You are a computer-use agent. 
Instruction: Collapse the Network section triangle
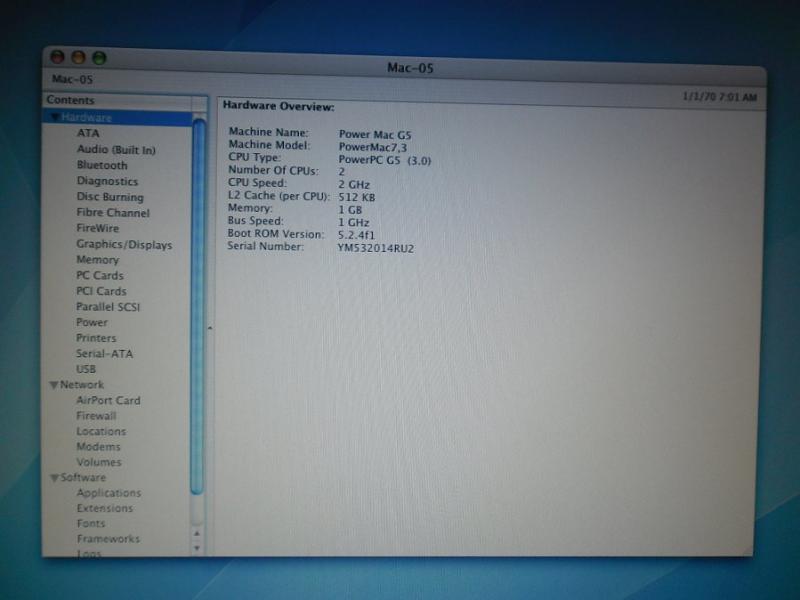[53, 385]
